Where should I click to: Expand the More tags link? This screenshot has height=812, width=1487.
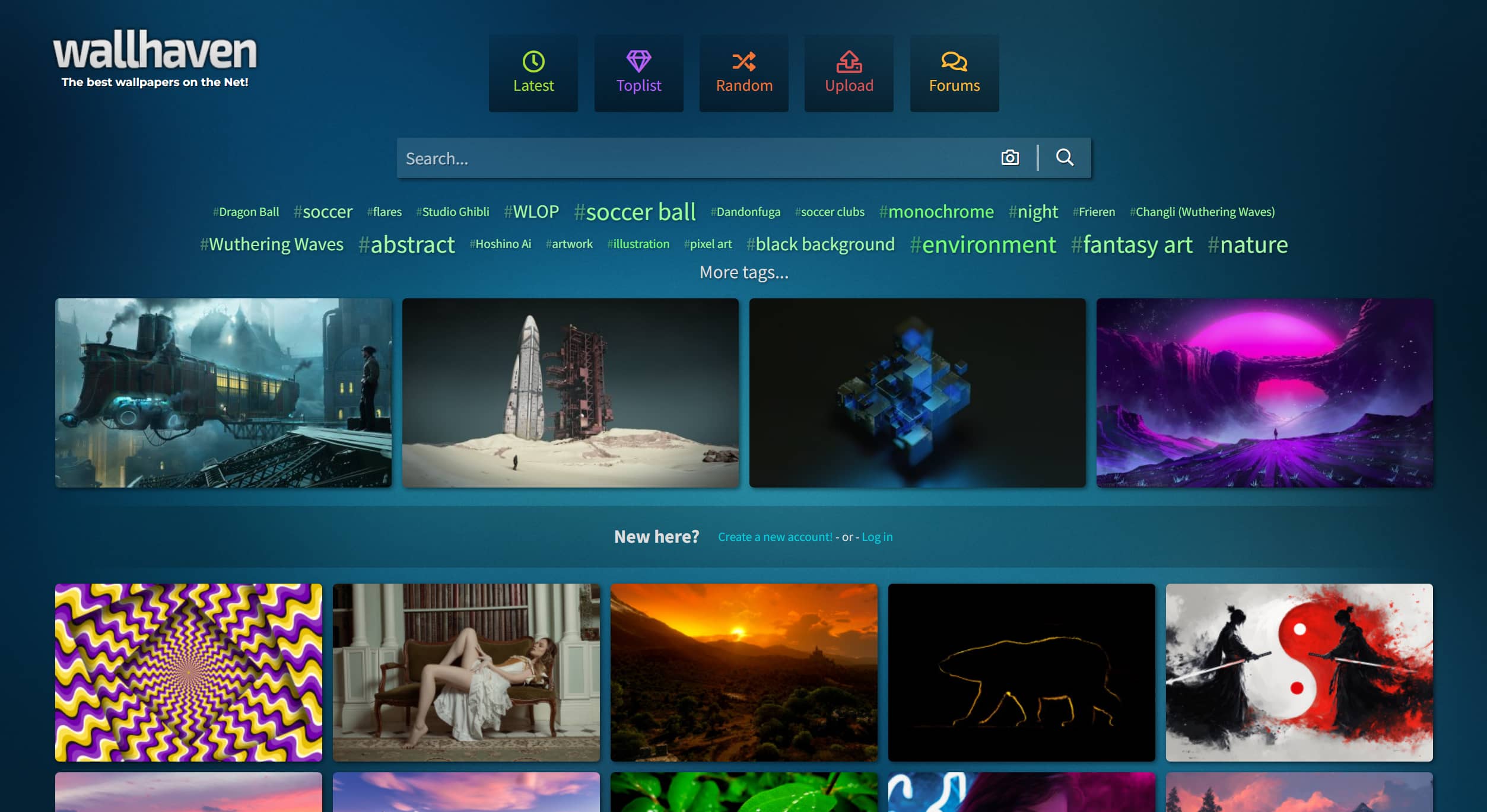point(744,272)
